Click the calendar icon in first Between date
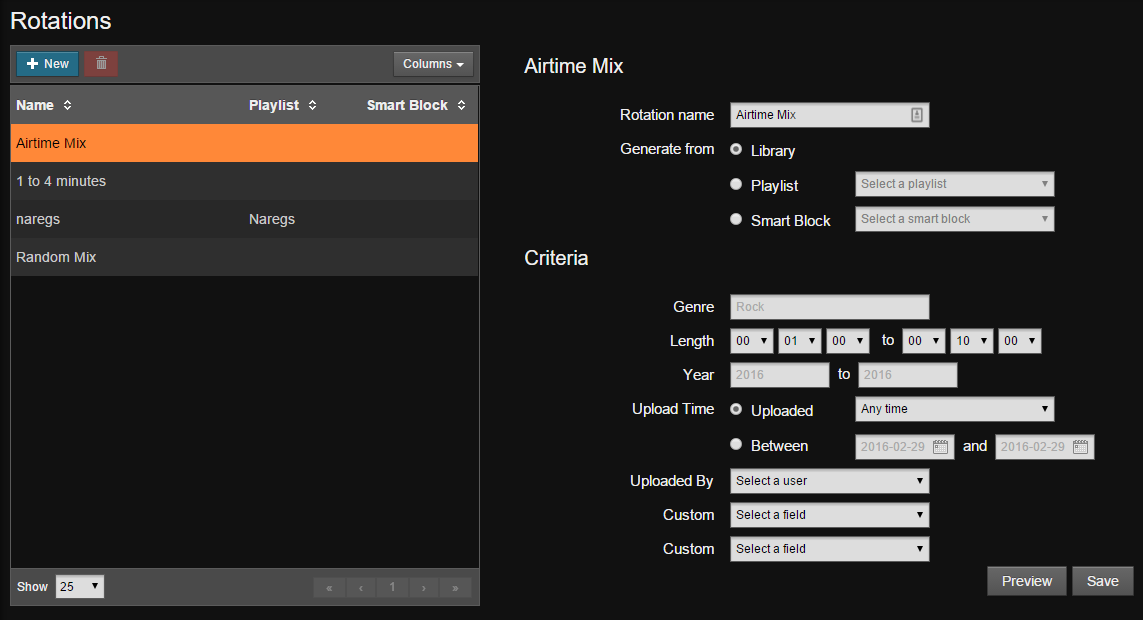The width and height of the screenshot is (1143, 620). (940, 447)
